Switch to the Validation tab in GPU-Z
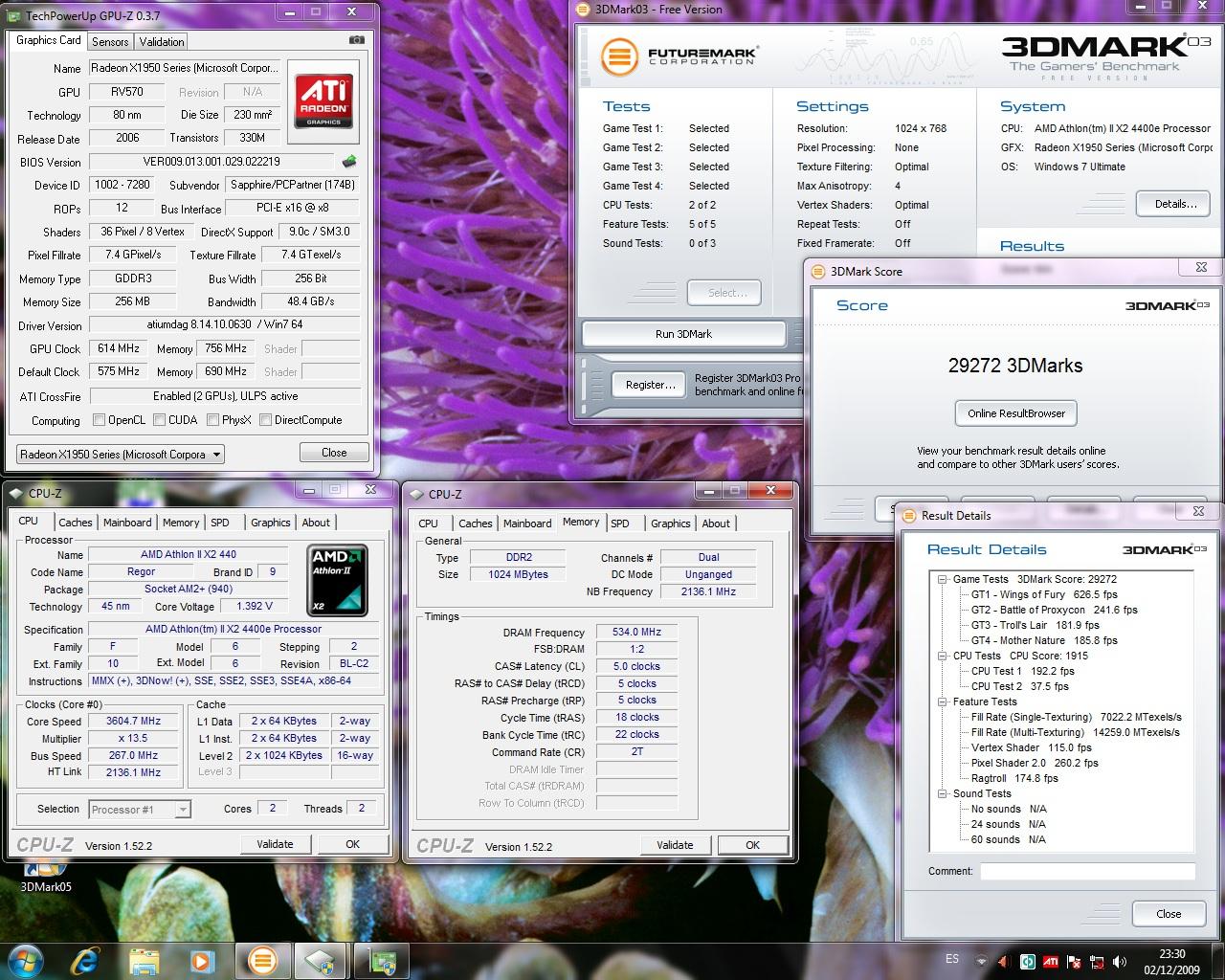 (162, 42)
